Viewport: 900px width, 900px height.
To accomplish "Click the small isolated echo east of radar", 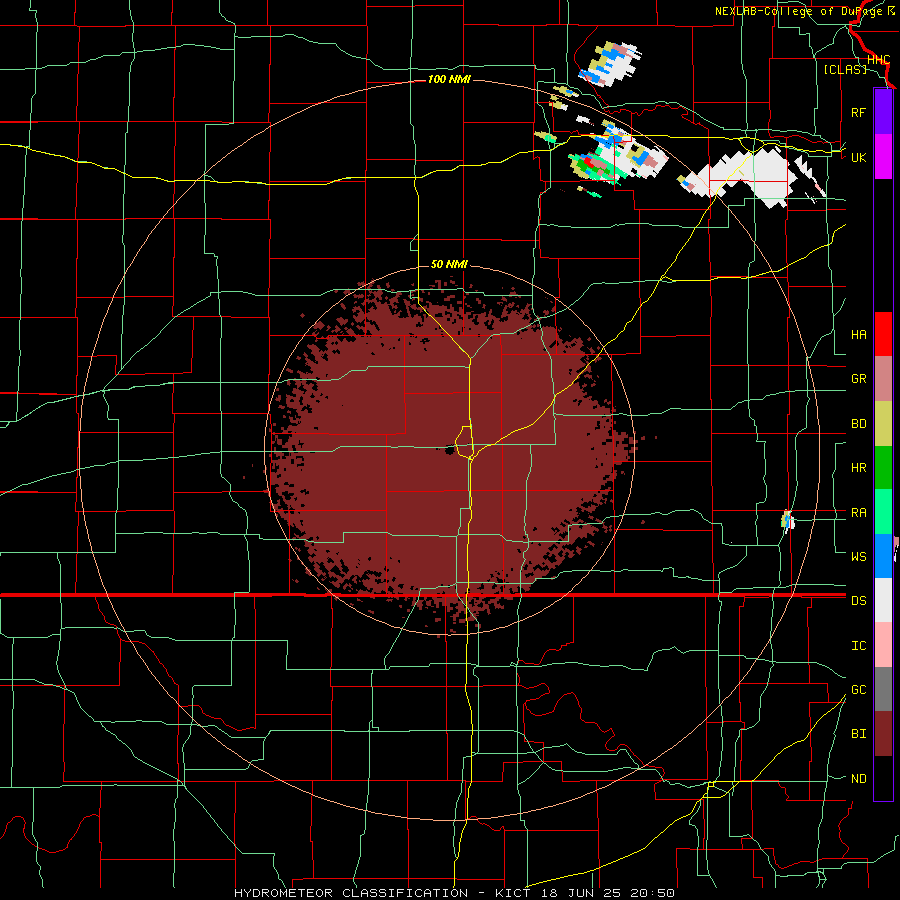I will click(788, 520).
